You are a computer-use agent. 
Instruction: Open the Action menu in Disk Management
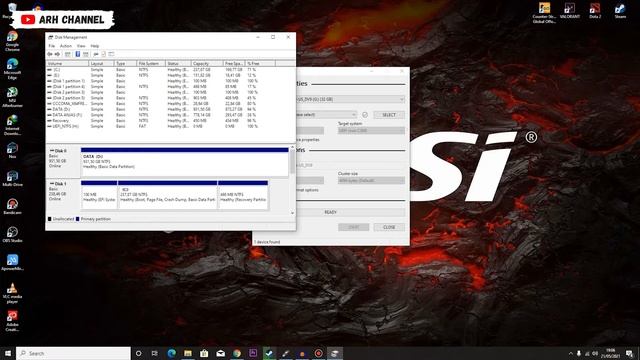point(65,46)
